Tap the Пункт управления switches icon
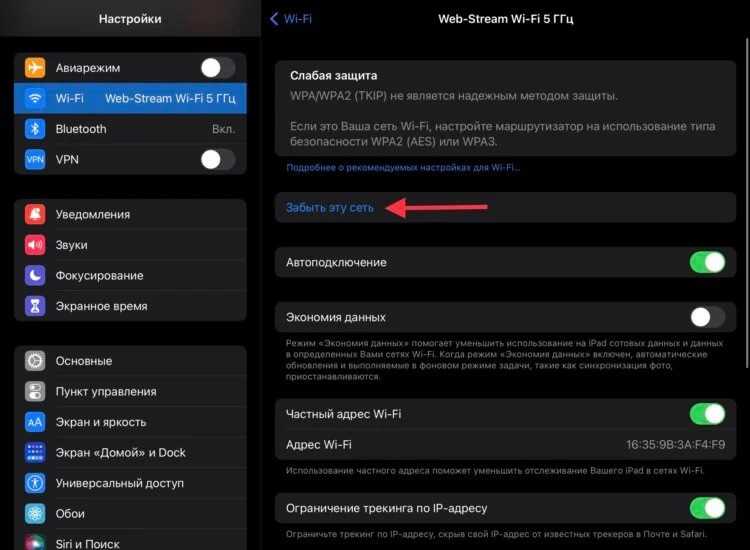This screenshot has width=750, height=550. [35, 391]
